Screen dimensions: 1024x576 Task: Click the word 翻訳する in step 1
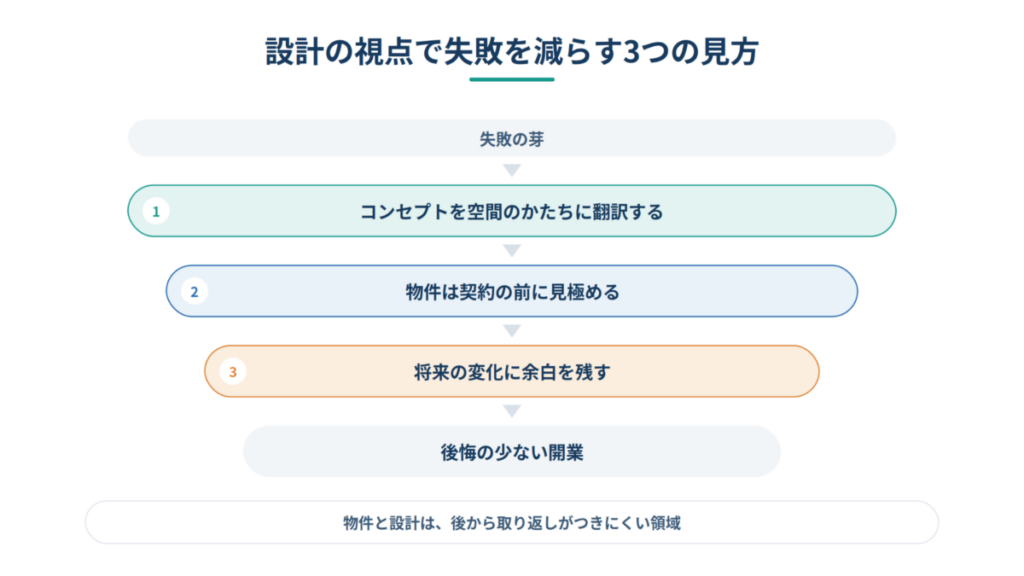tap(628, 212)
